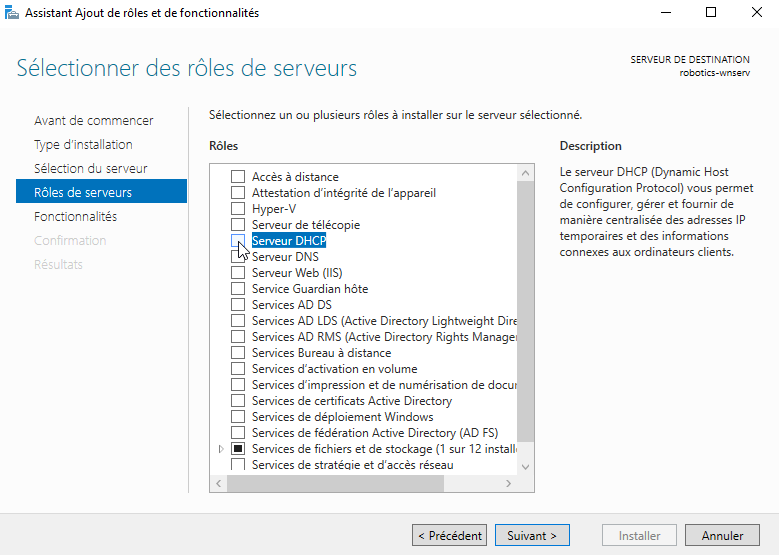This screenshot has height=555, width=779.
Task: Open the Avant de commencer page
Action: [93, 121]
